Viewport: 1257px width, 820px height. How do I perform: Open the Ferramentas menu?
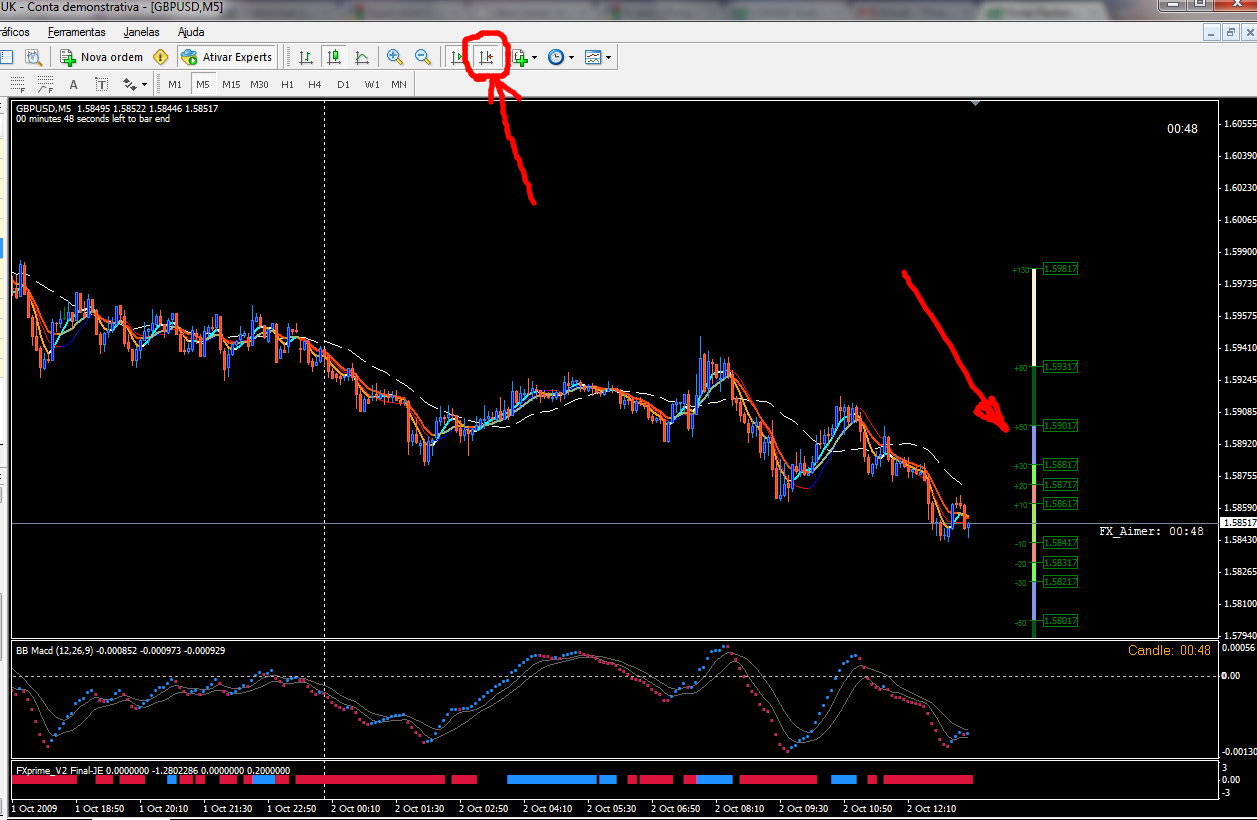(77, 32)
